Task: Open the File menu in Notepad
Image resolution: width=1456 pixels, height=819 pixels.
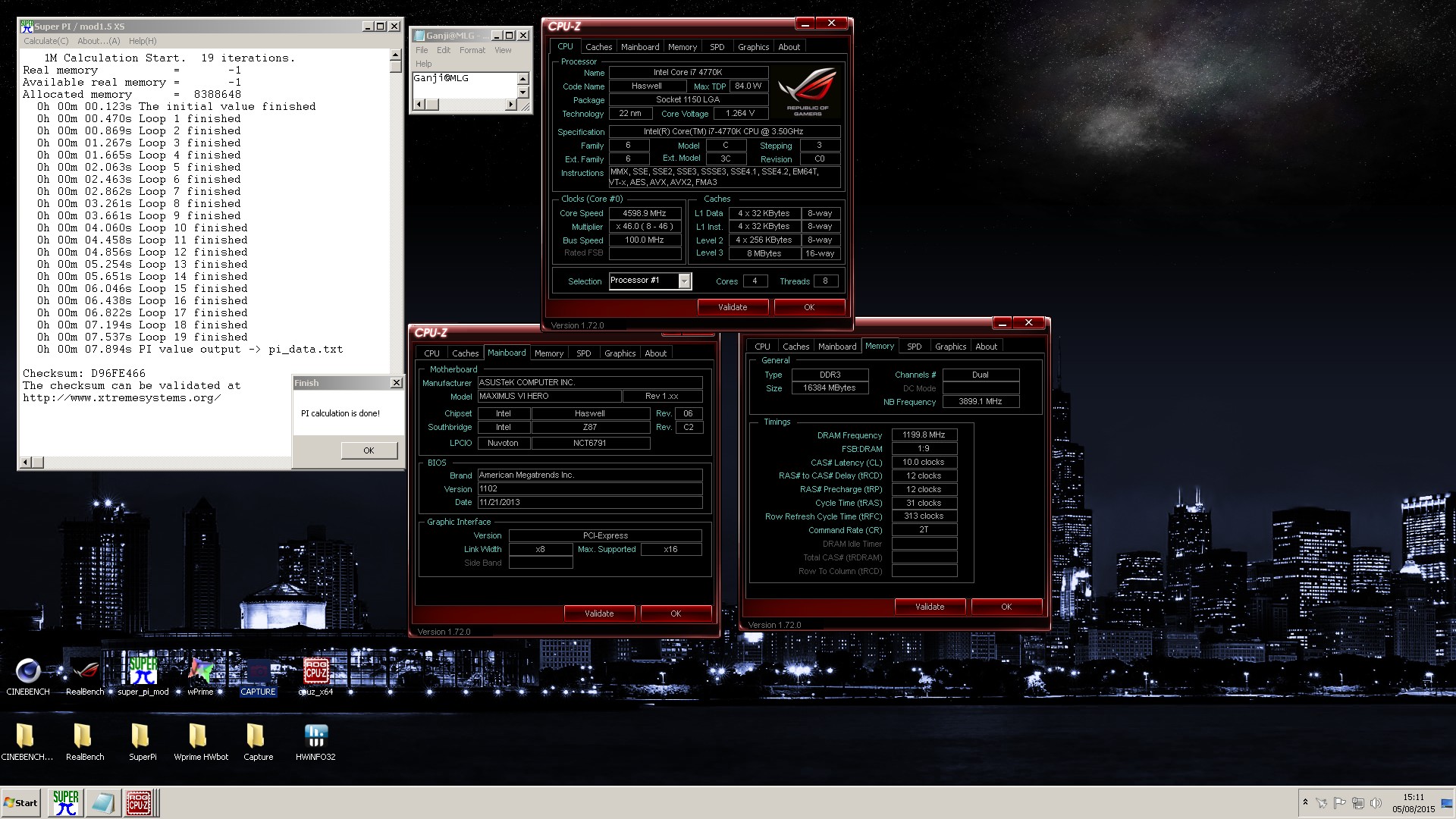Action: 422,50
